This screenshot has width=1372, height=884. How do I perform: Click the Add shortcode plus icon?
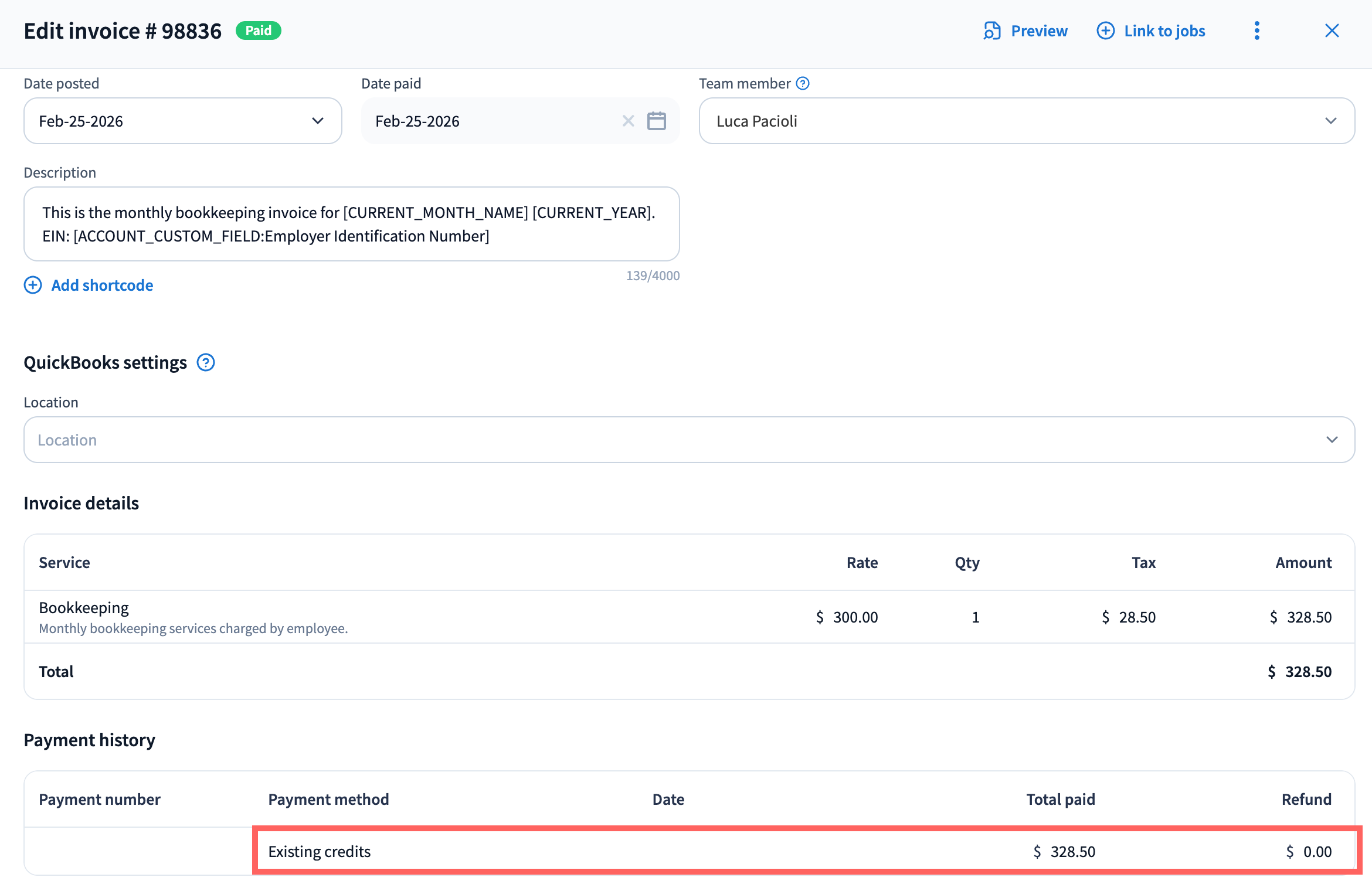pos(33,285)
